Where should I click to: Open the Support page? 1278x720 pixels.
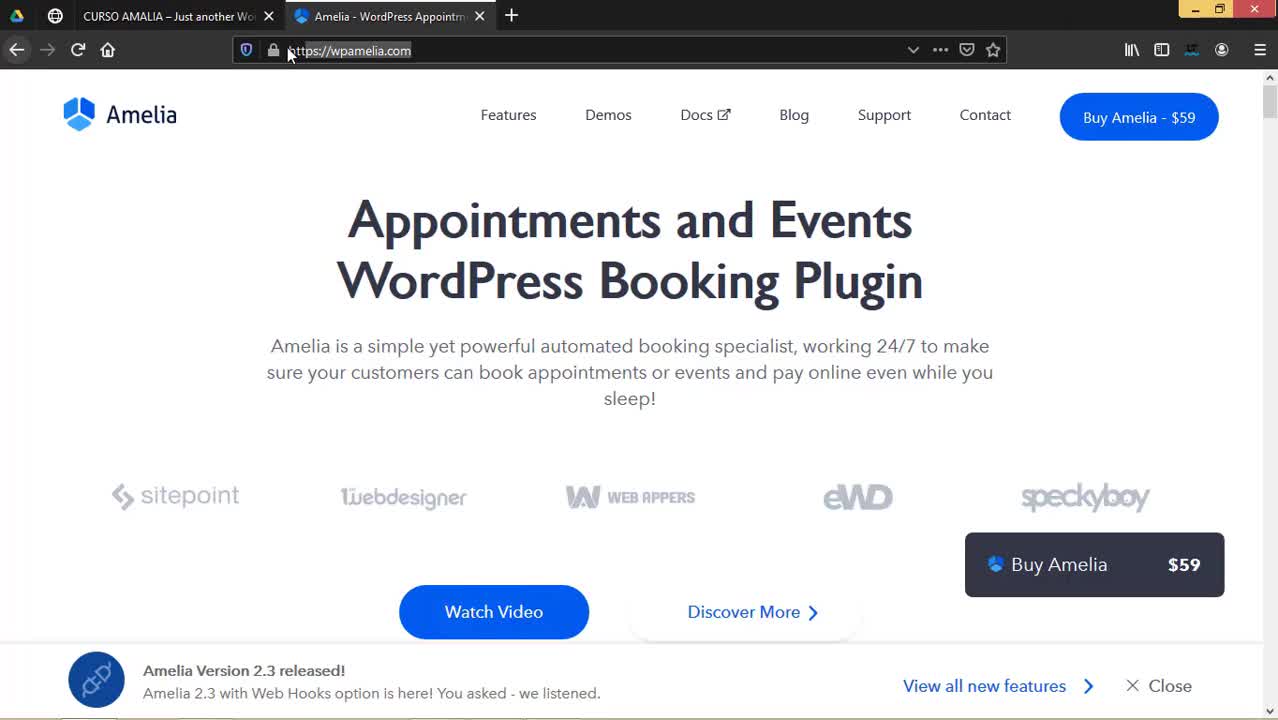coord(884,115)
